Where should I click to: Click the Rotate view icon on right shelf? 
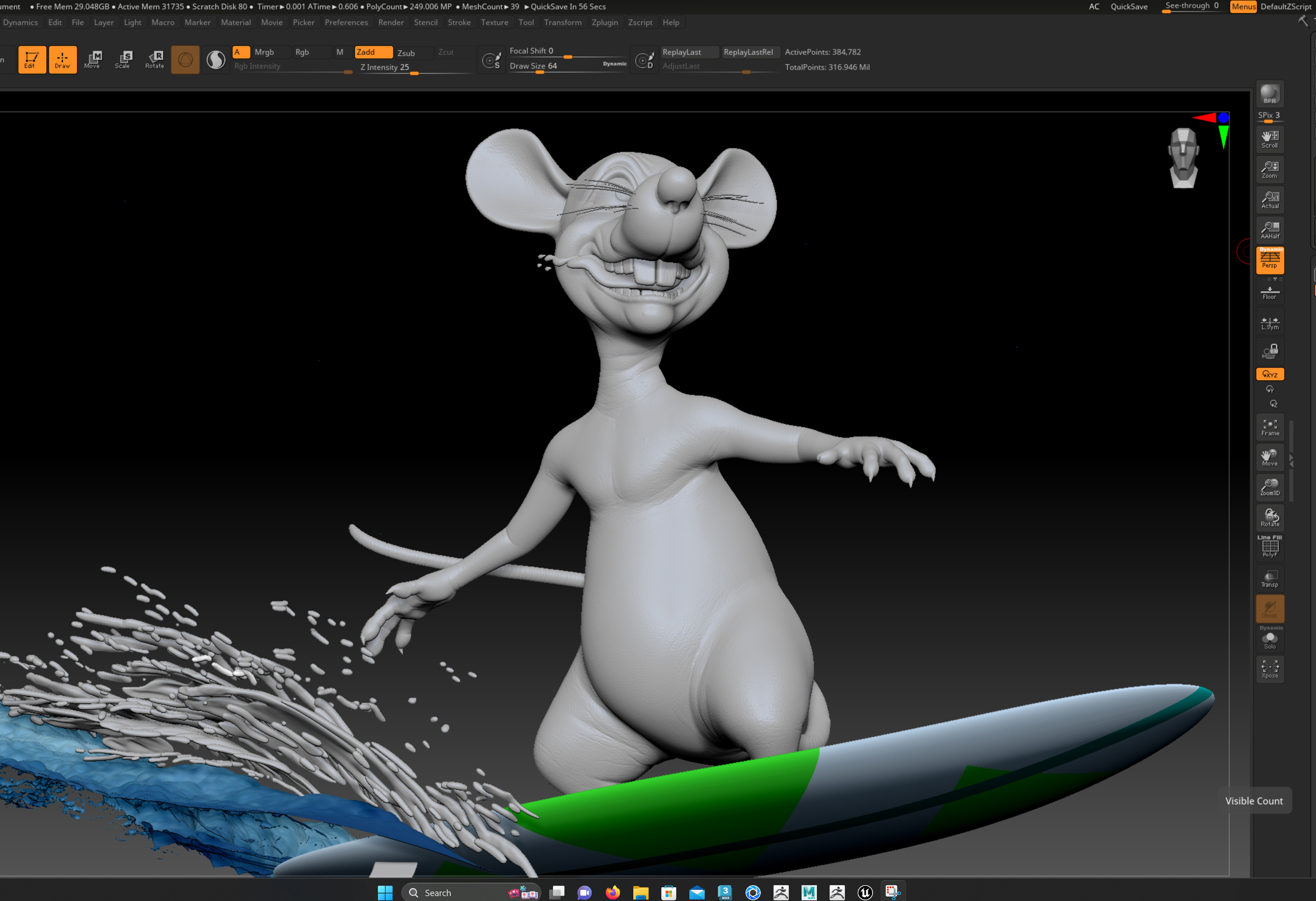1270,518
